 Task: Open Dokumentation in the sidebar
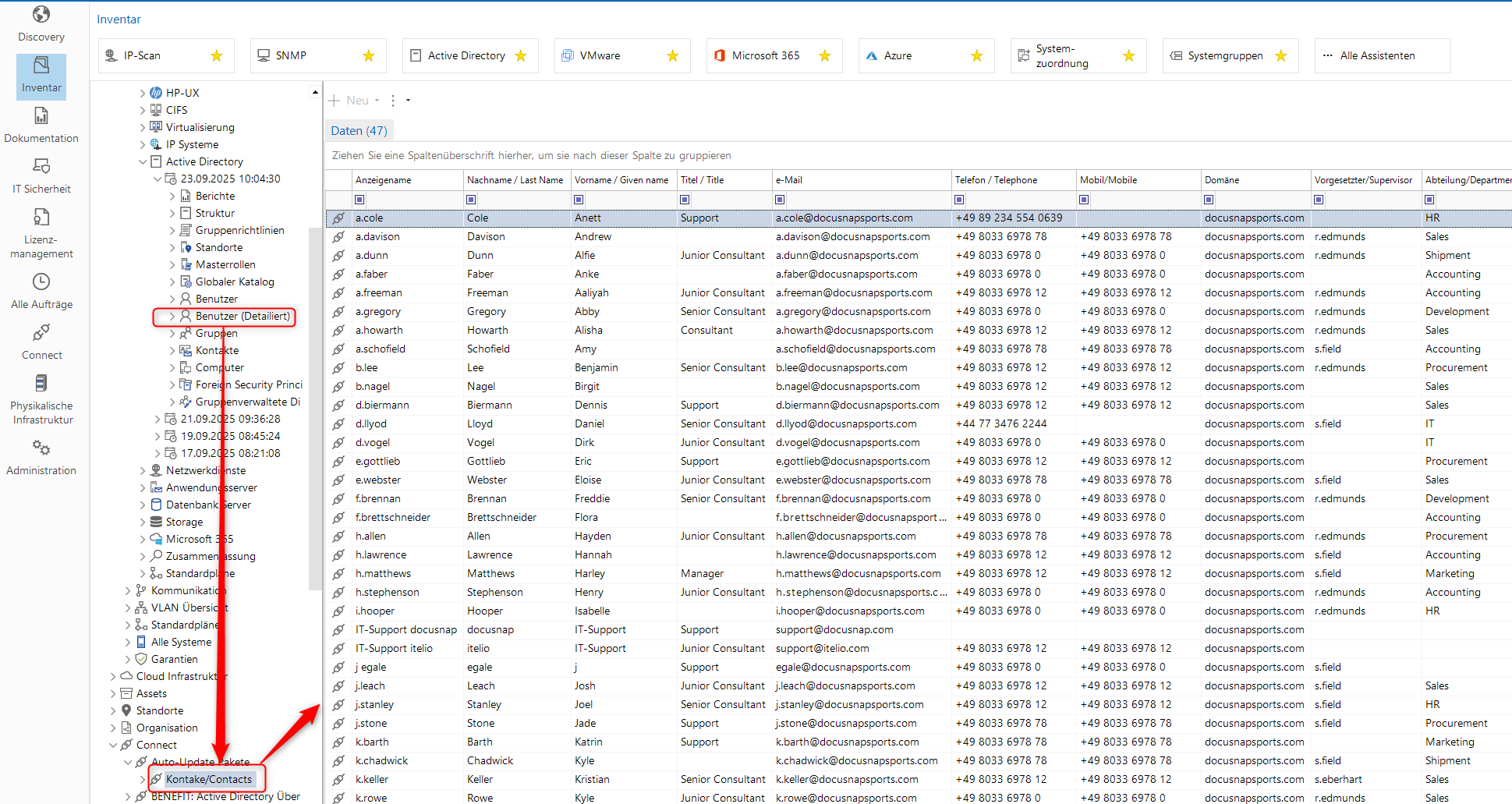pos(41,126)
